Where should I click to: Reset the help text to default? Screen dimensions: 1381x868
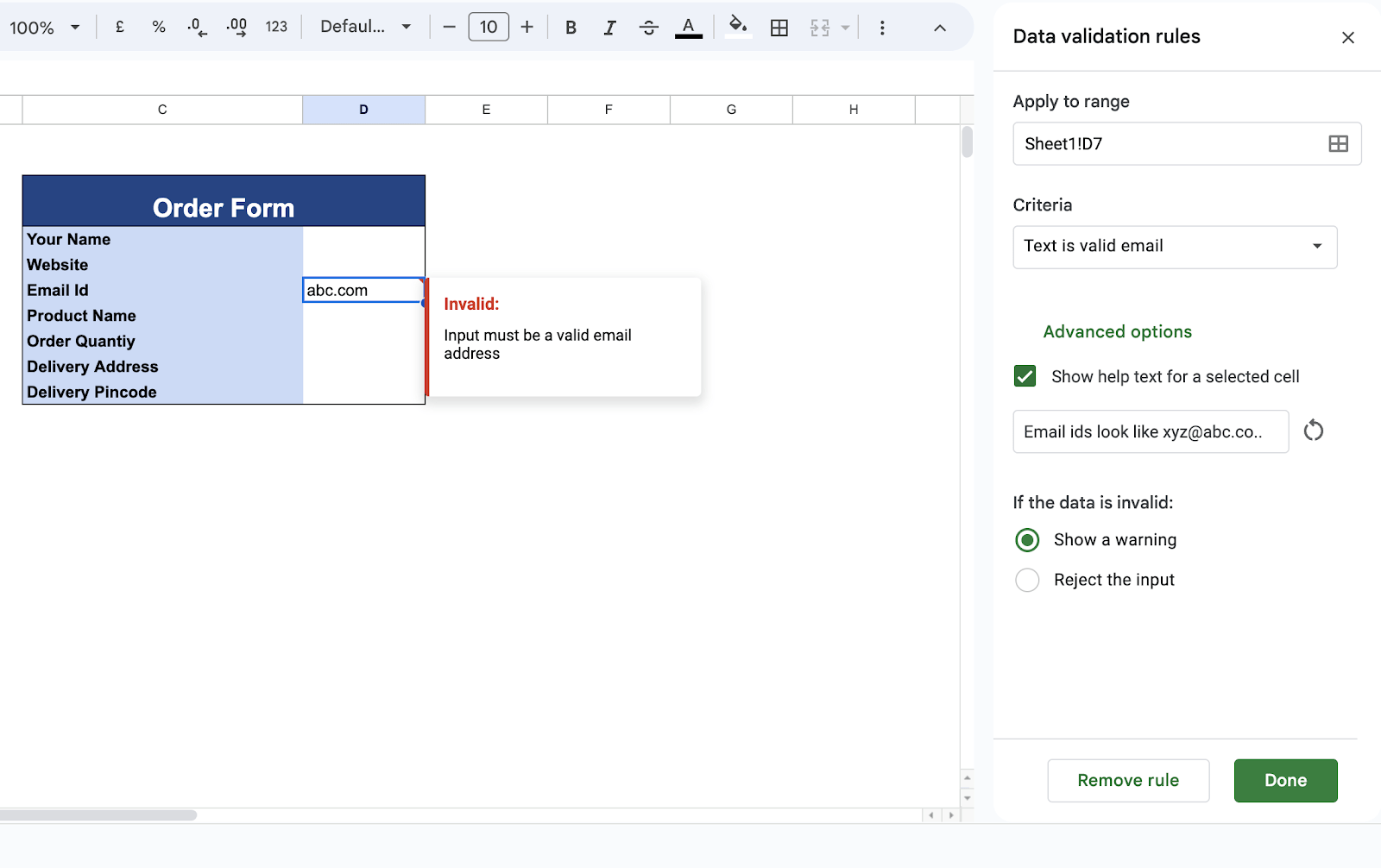click(1313, 431)
